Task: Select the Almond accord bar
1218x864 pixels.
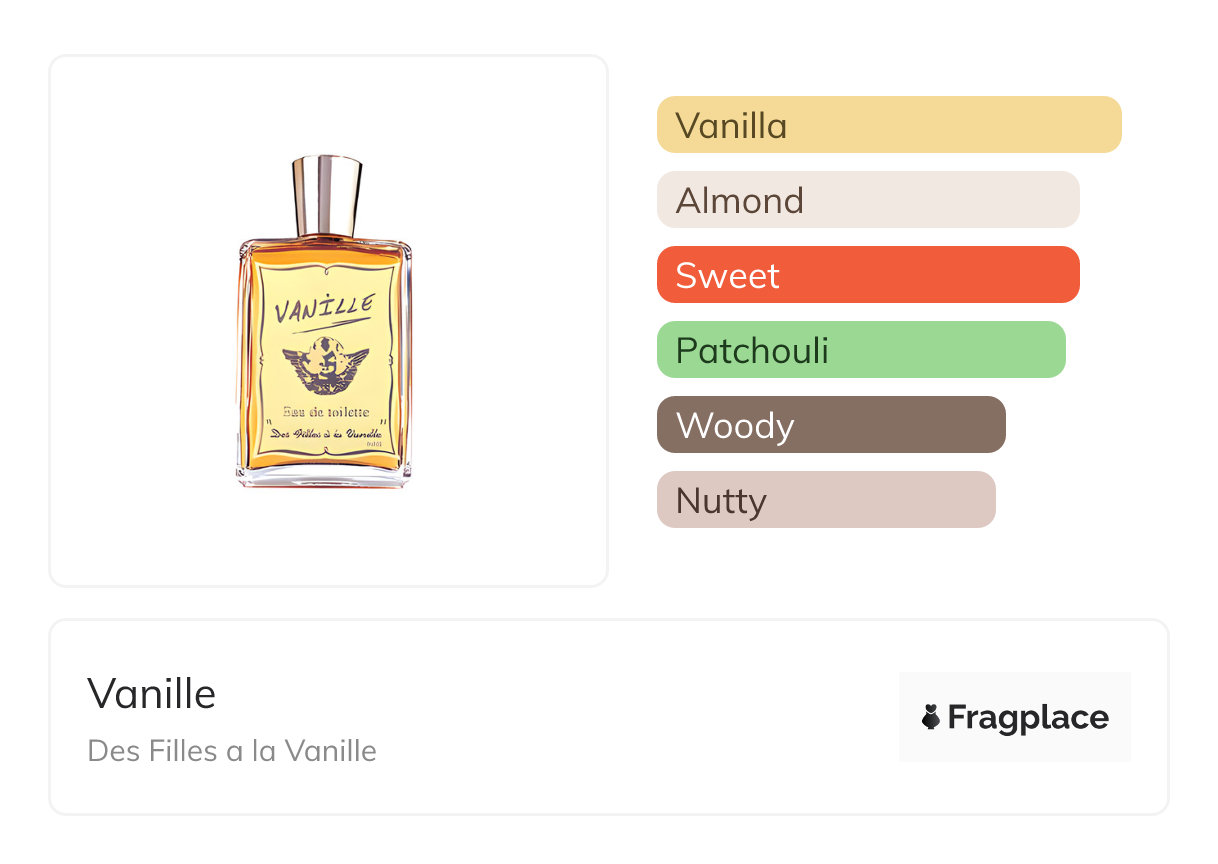Action: click(868, 200)
